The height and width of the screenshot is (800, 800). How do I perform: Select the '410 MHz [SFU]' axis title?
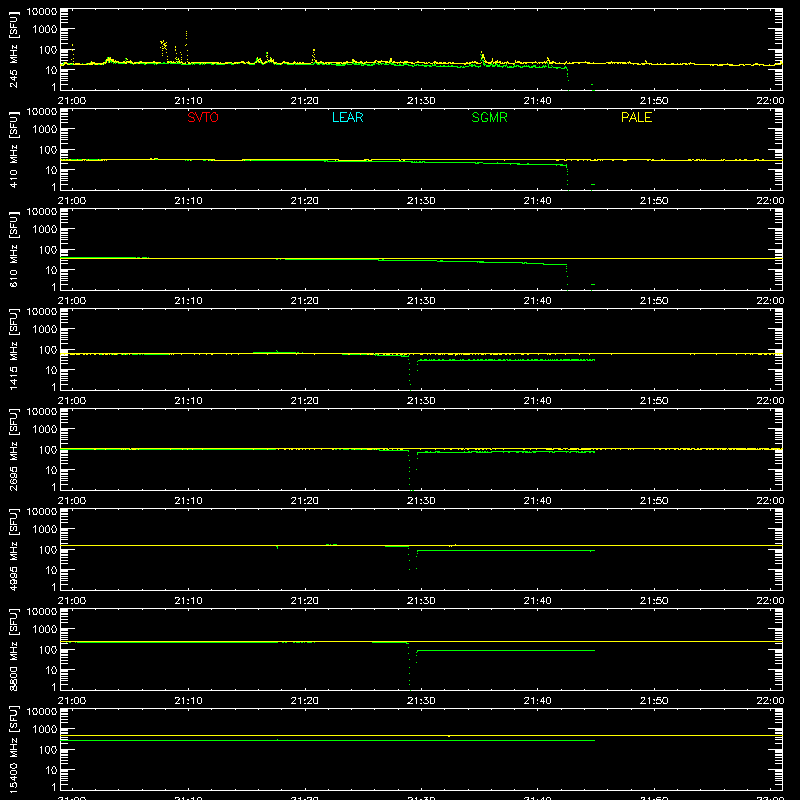point(13,149)
